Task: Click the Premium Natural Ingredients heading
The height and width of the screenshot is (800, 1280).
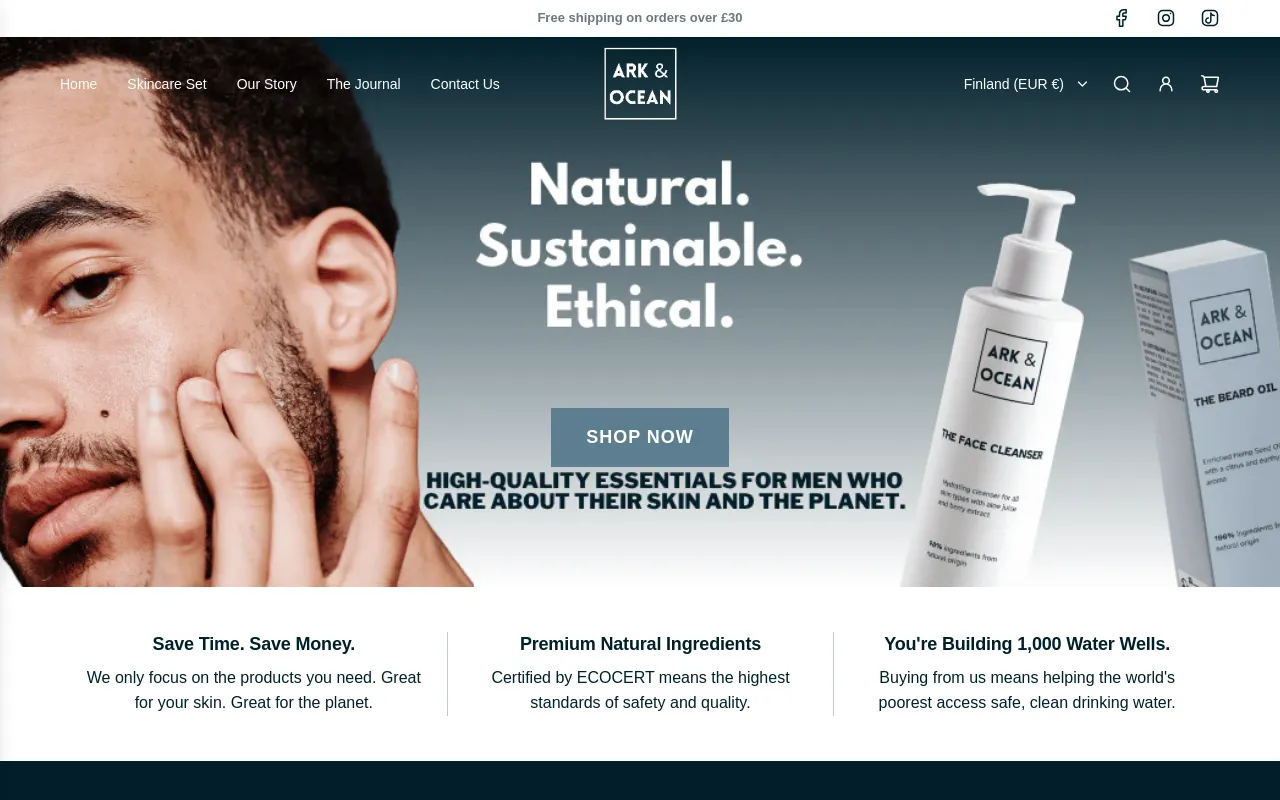Action: 640,644
